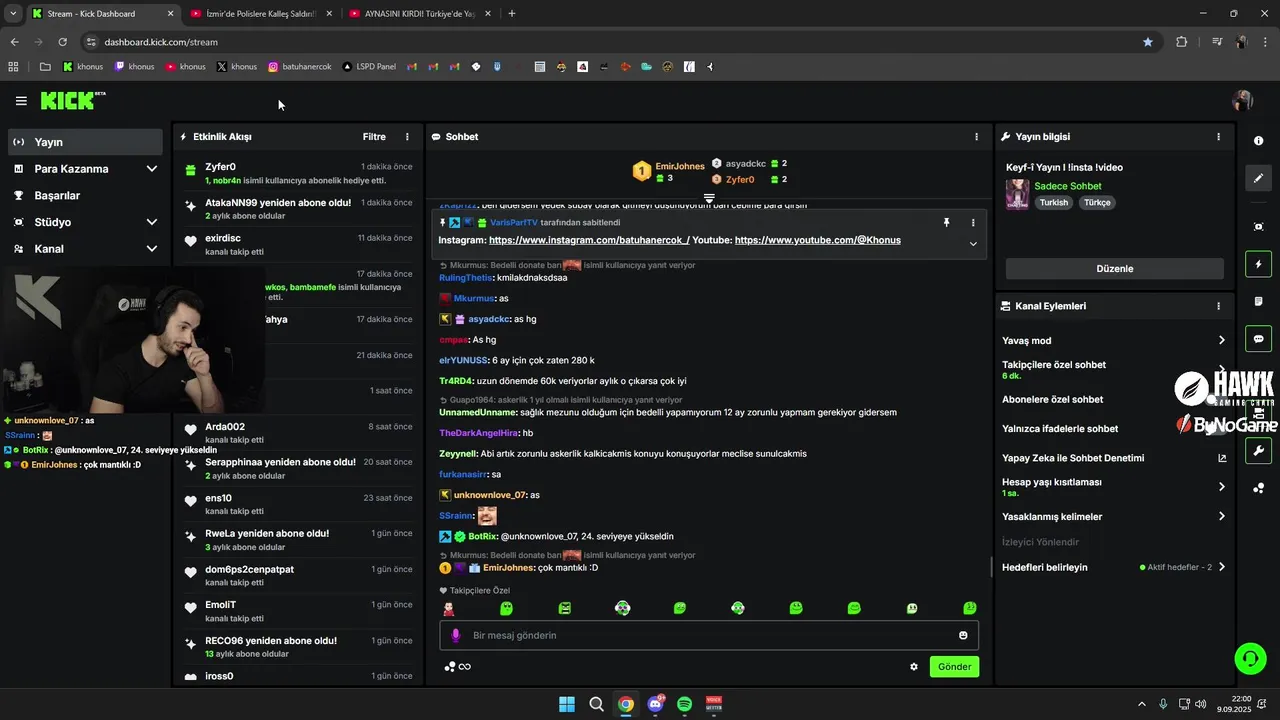Open the green headset support button
The height and width of the screenshot is (720, 1280).
[x=1250, y=658]
